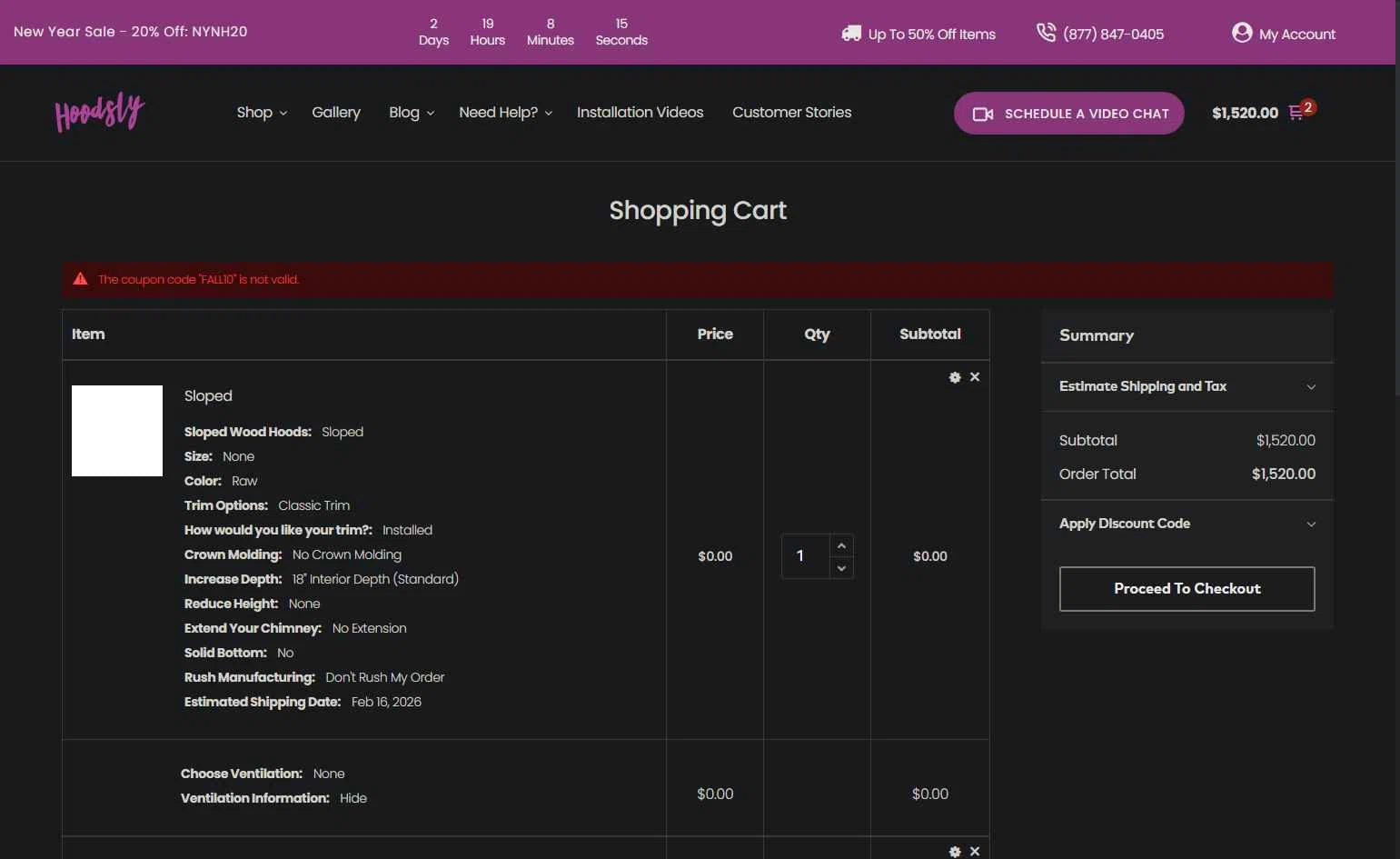This screenshot has width=1400, height=859.
Task: Open Customer Stories page
Action: click(x=792, y=113)
